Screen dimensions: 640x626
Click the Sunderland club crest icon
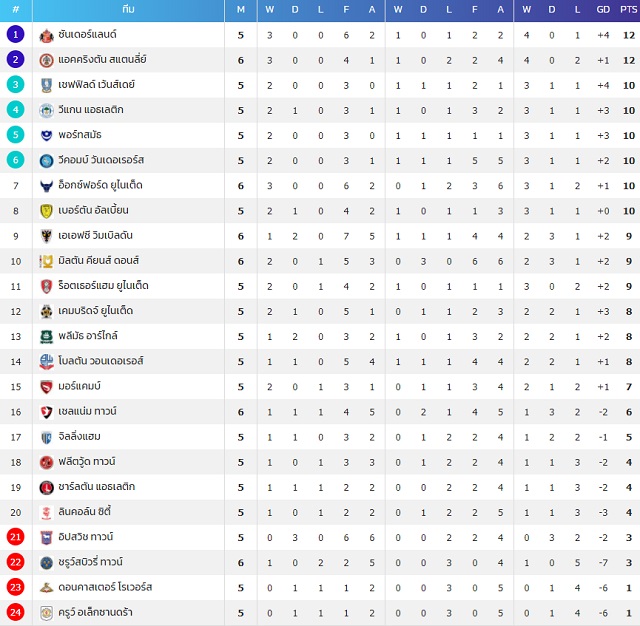[47, 36]
